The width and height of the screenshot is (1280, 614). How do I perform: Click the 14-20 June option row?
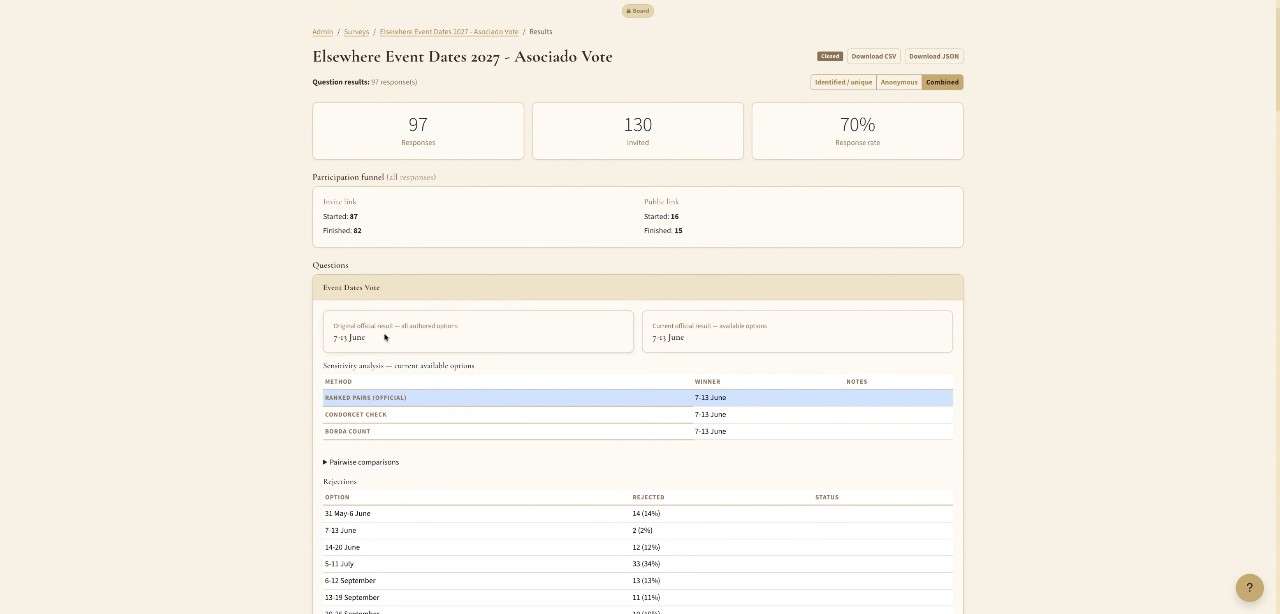coord(638,547)
